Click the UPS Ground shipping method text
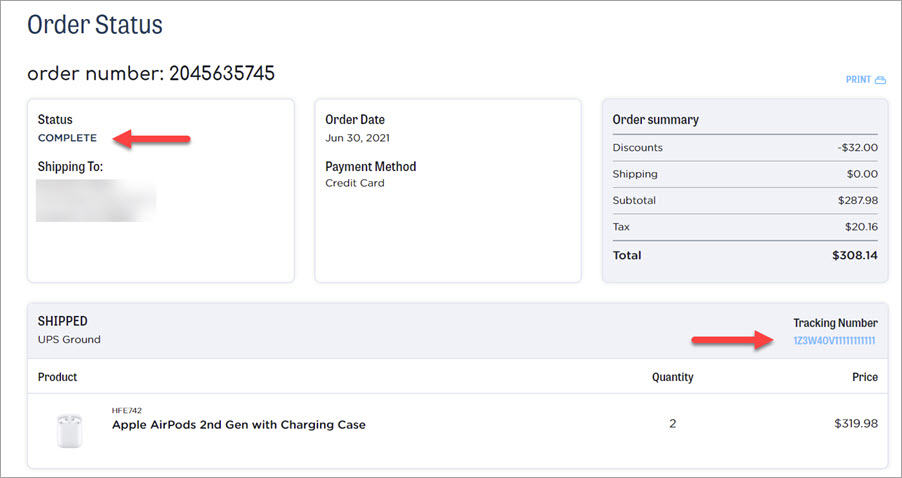Image resolution: width=902 pixels, height=478 pixels. [x=69, y=340]
